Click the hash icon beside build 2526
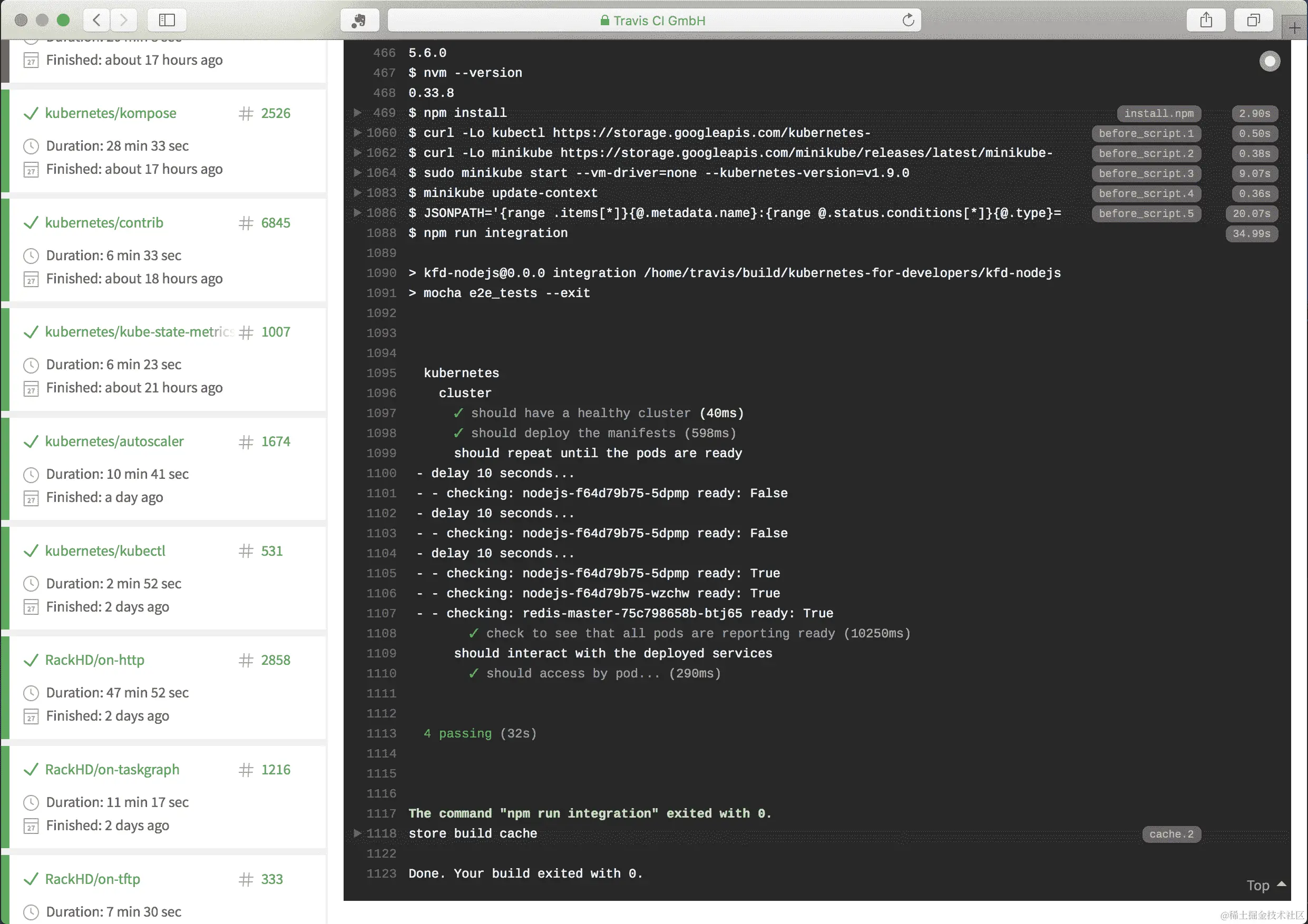1308x924 pixels. coord(246,113)
